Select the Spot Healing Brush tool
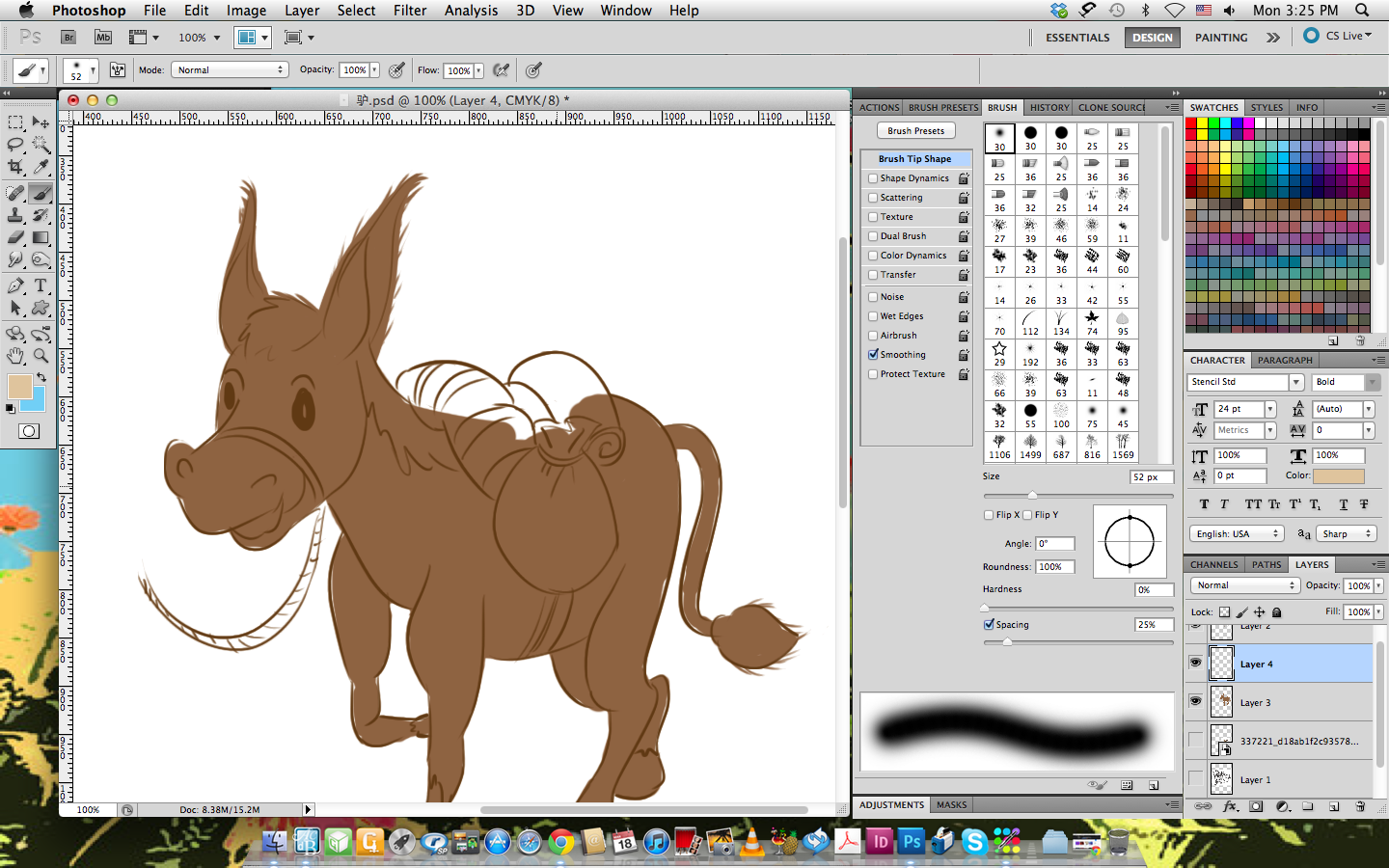 [x=15, y=194]
